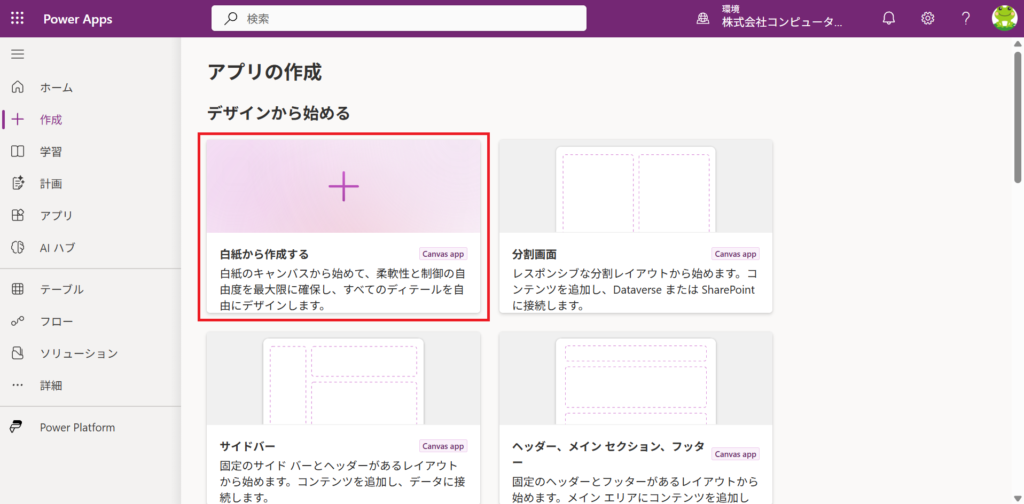Open the notifications bell

click(888, 18)
